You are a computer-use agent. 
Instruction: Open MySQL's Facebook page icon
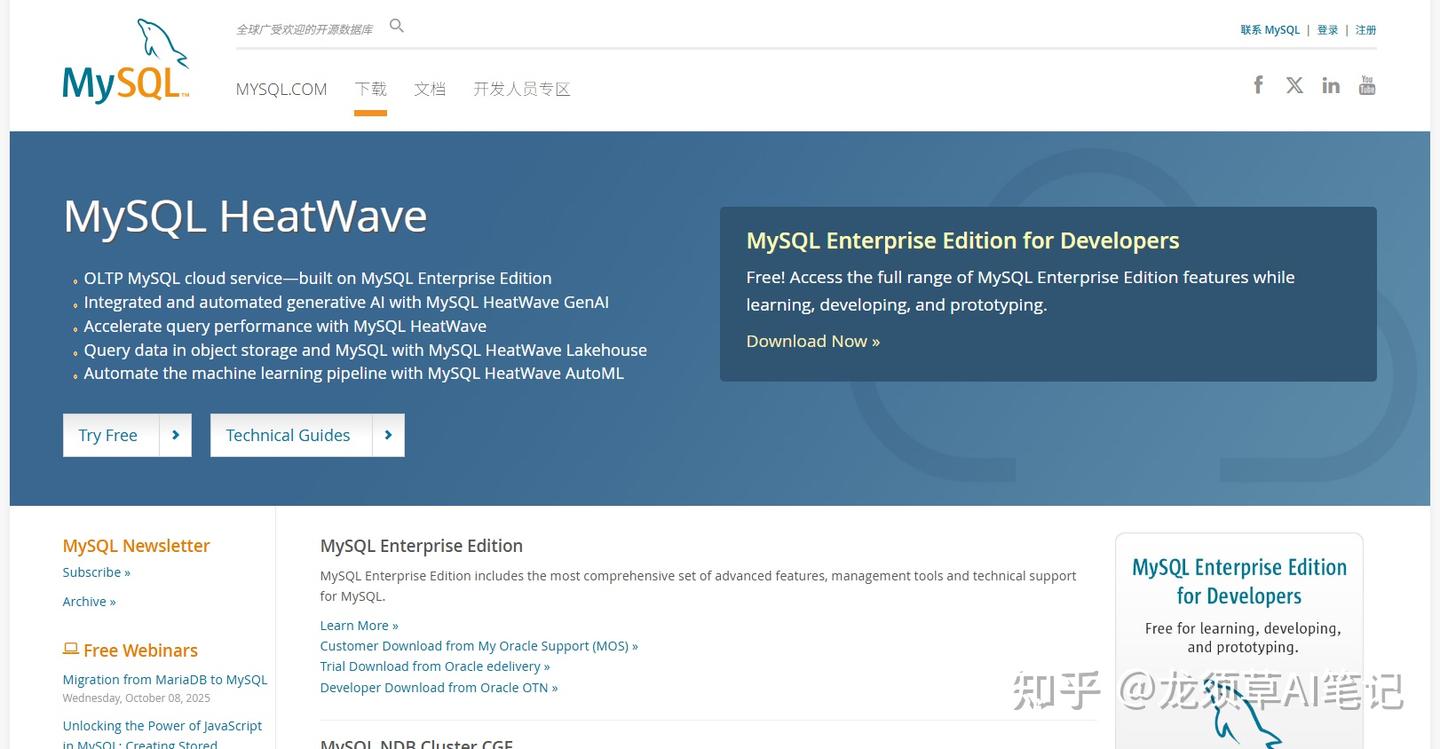pyautogui.click(x=1259, y=85)
